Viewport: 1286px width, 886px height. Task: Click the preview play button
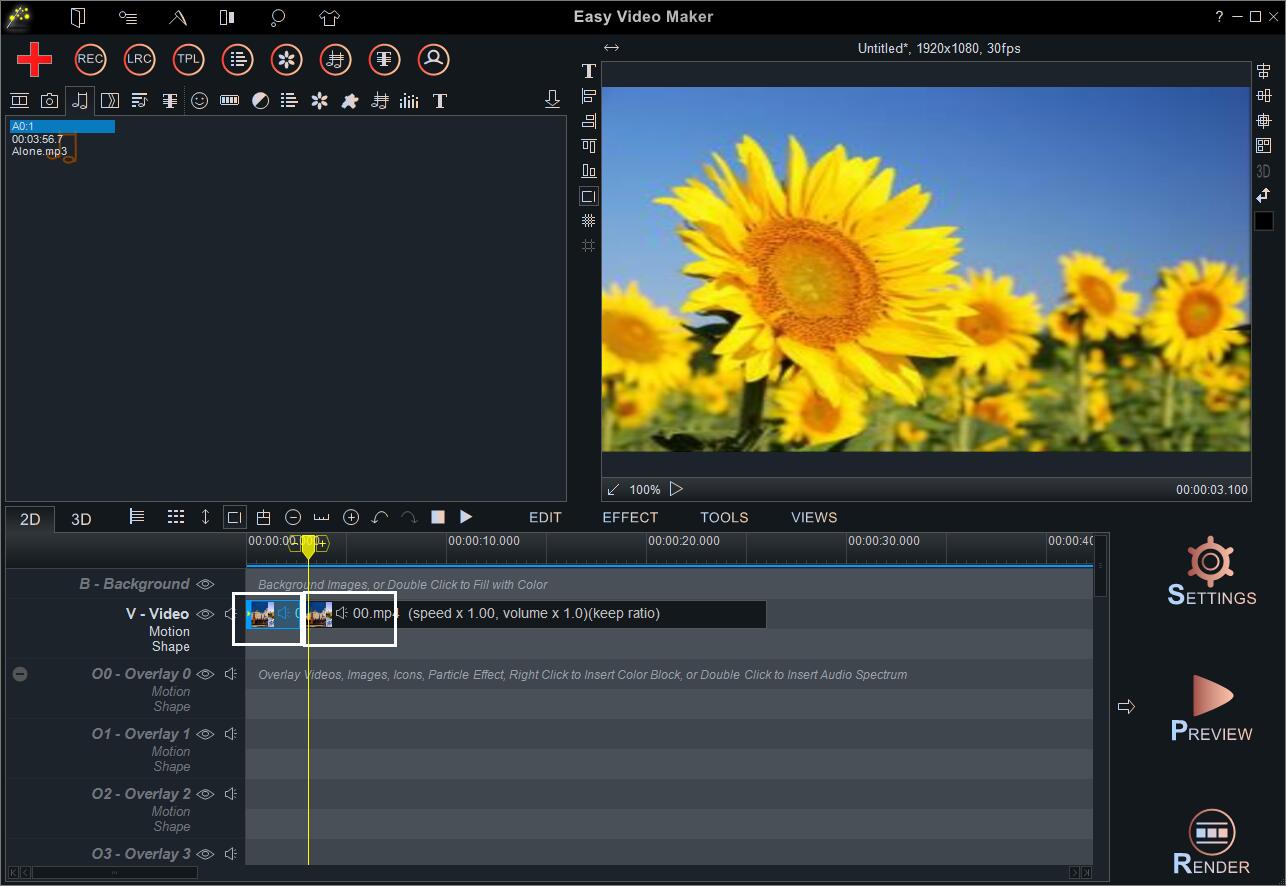[677, 489]
